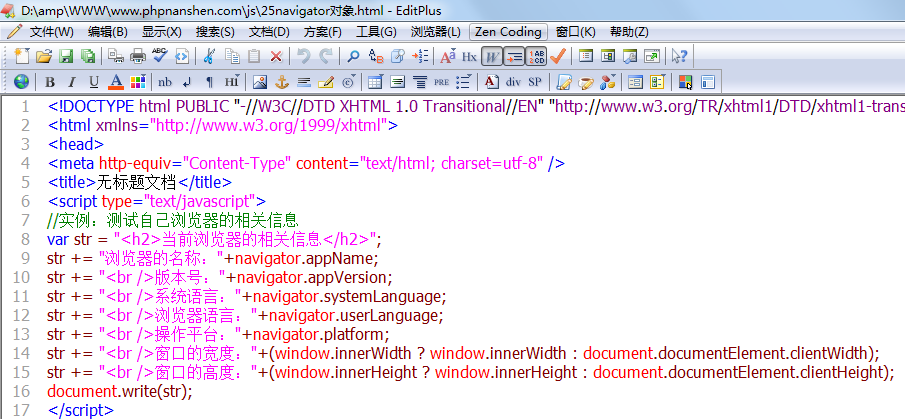Click the Paste clipboard icon
The width and height of the screenshot is (905, 419).
(x=254, y=56)
